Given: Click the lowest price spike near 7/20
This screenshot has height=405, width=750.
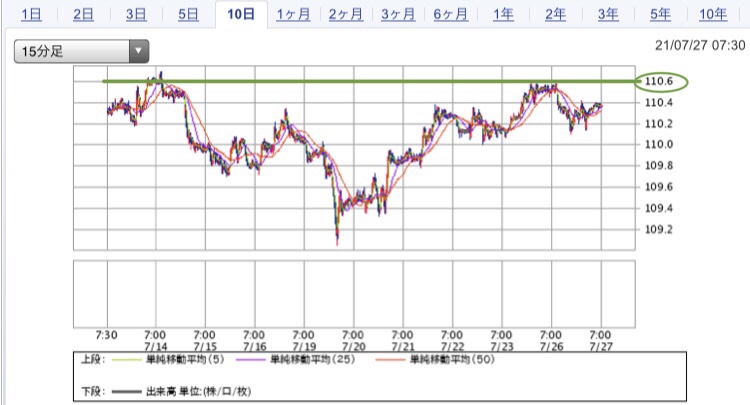Looking at the screenshot, I should [337, 238].
